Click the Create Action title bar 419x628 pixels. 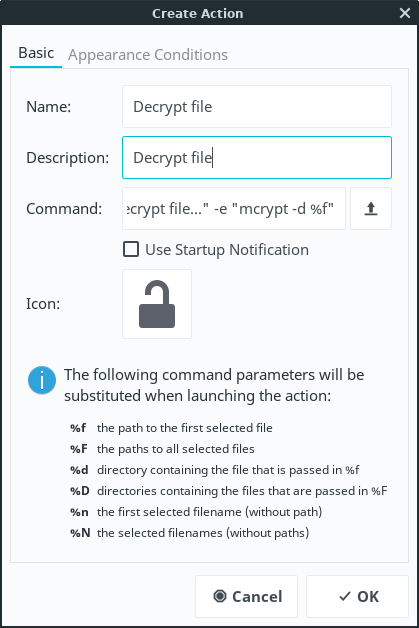point(197,13)
